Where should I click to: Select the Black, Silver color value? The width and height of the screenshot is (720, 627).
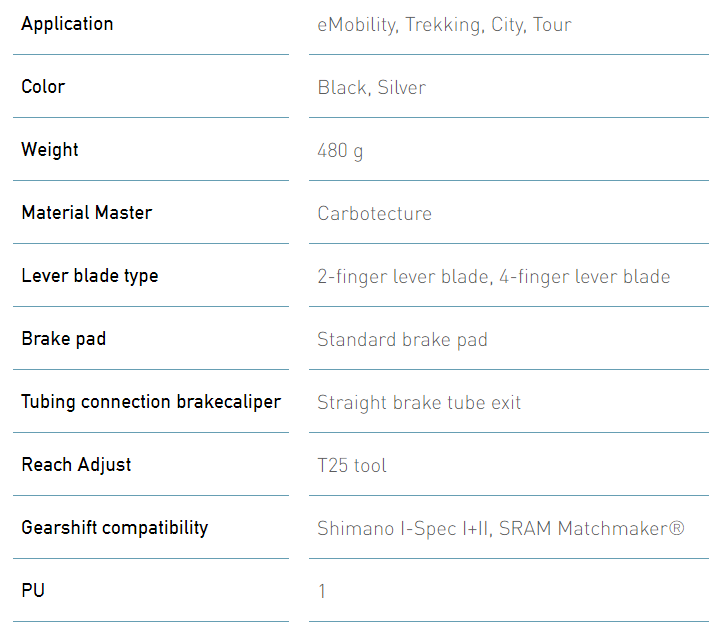point(371,88)
